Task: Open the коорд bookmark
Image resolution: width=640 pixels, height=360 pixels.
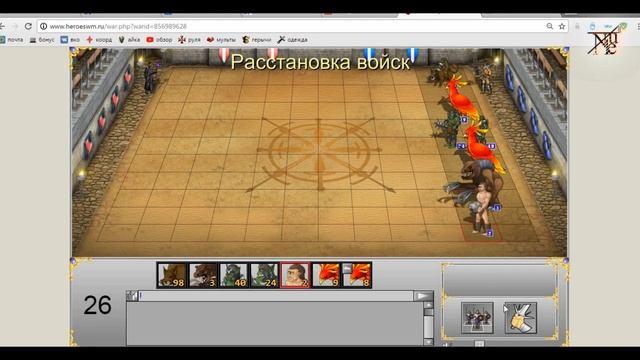Action: (99, 40)
